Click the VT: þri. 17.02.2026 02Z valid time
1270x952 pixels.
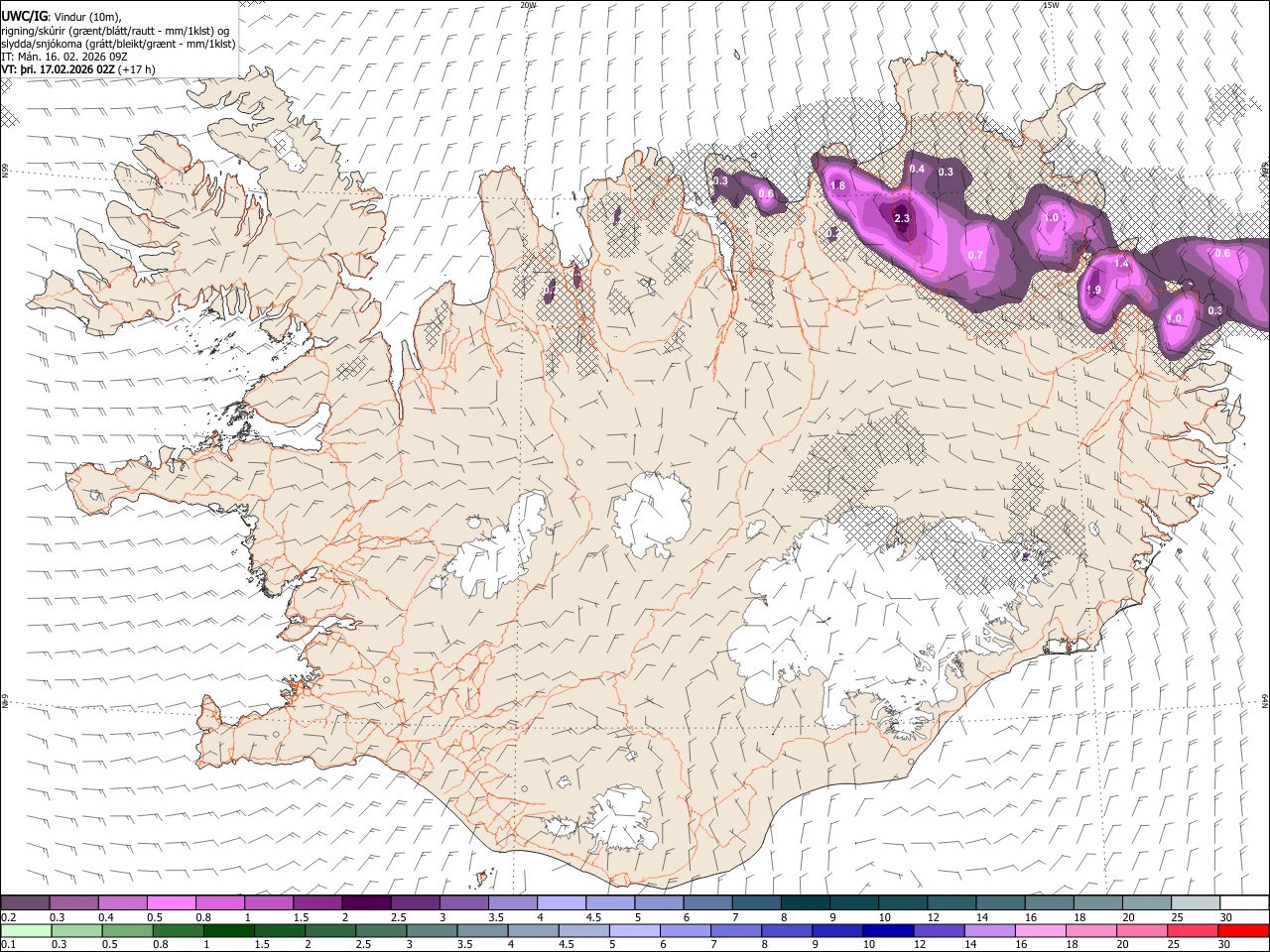[x=58, y=69]
